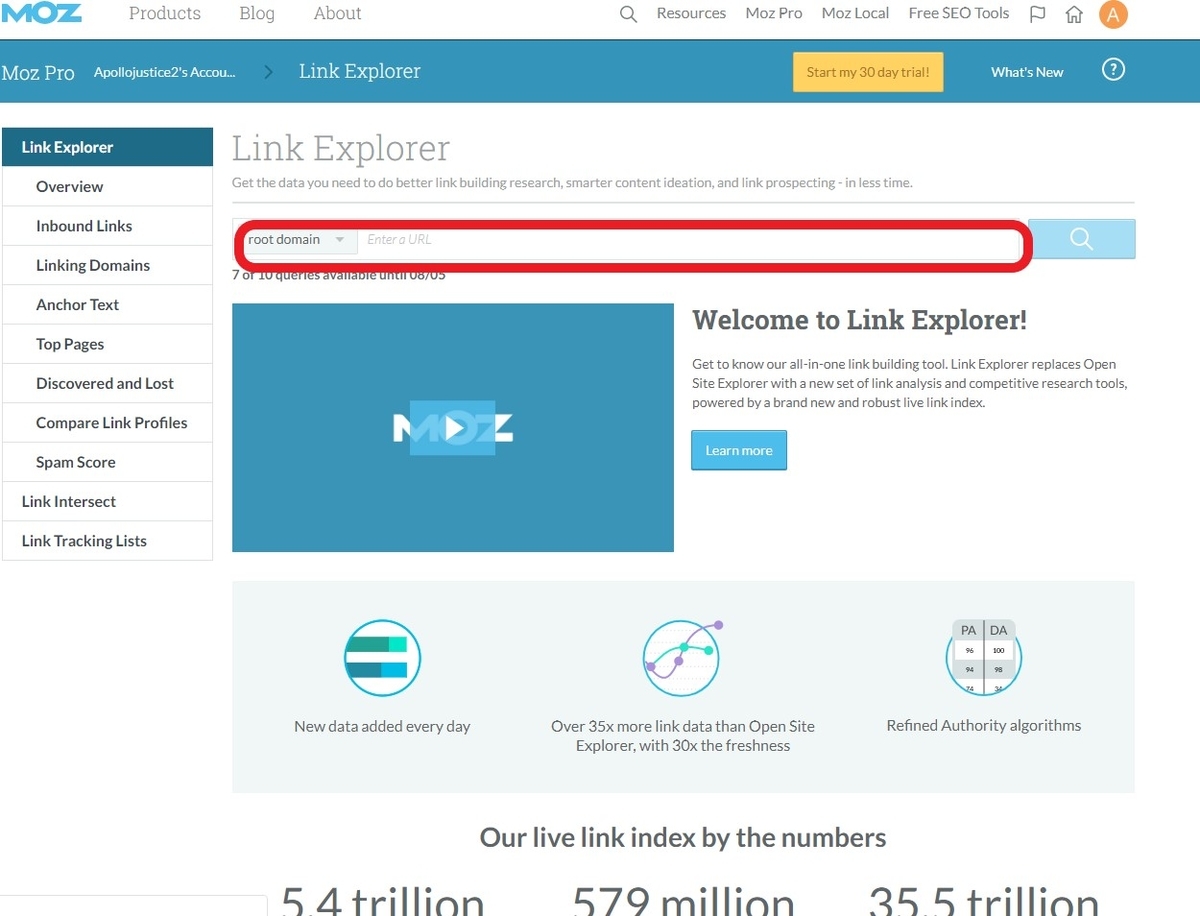
Task: Click the '579 million' statistic
Action: point(683,900)
